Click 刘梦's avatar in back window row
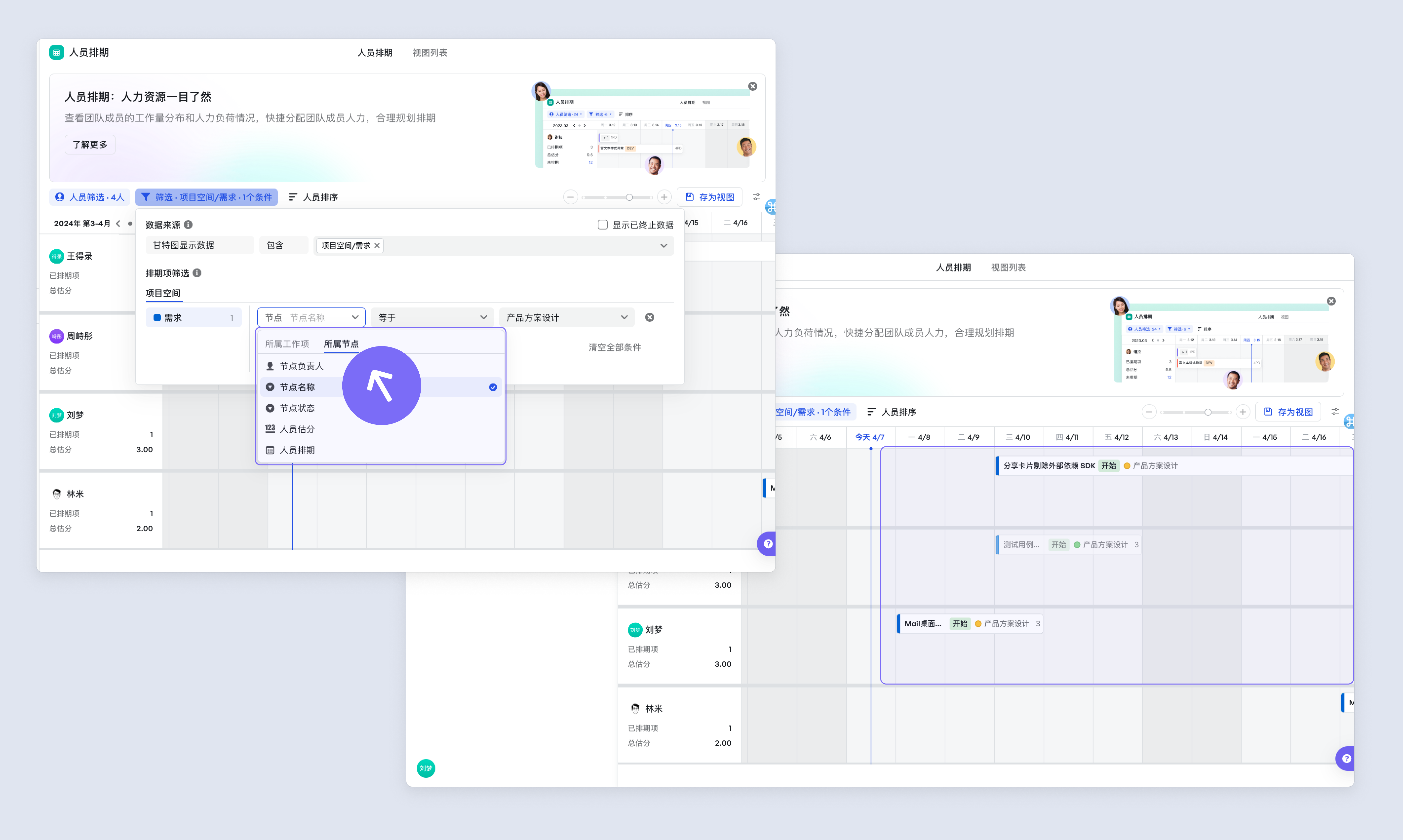The width and height of the screenshot is (1403, 840). pyautogui.click(x=635, y=630)
